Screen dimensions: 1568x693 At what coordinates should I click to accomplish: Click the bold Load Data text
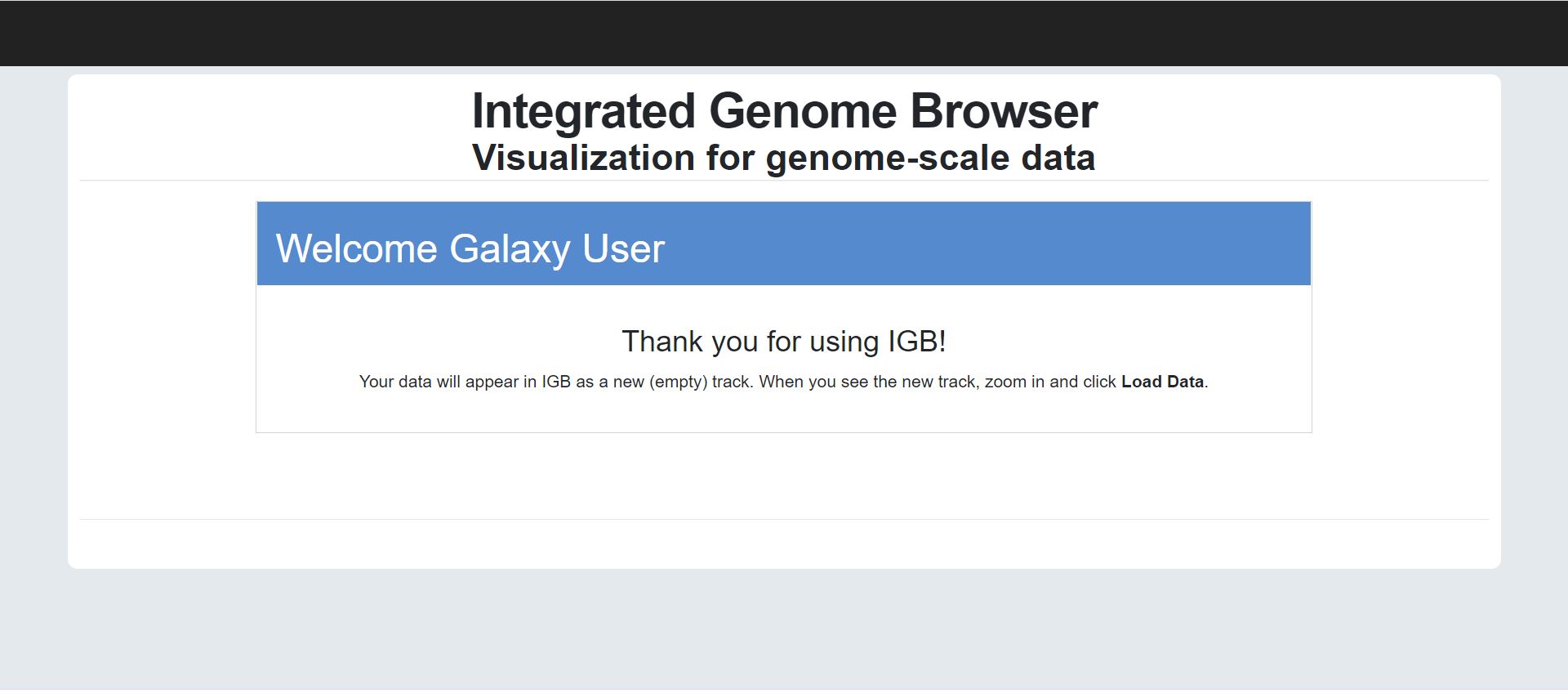click(1162, 382)
